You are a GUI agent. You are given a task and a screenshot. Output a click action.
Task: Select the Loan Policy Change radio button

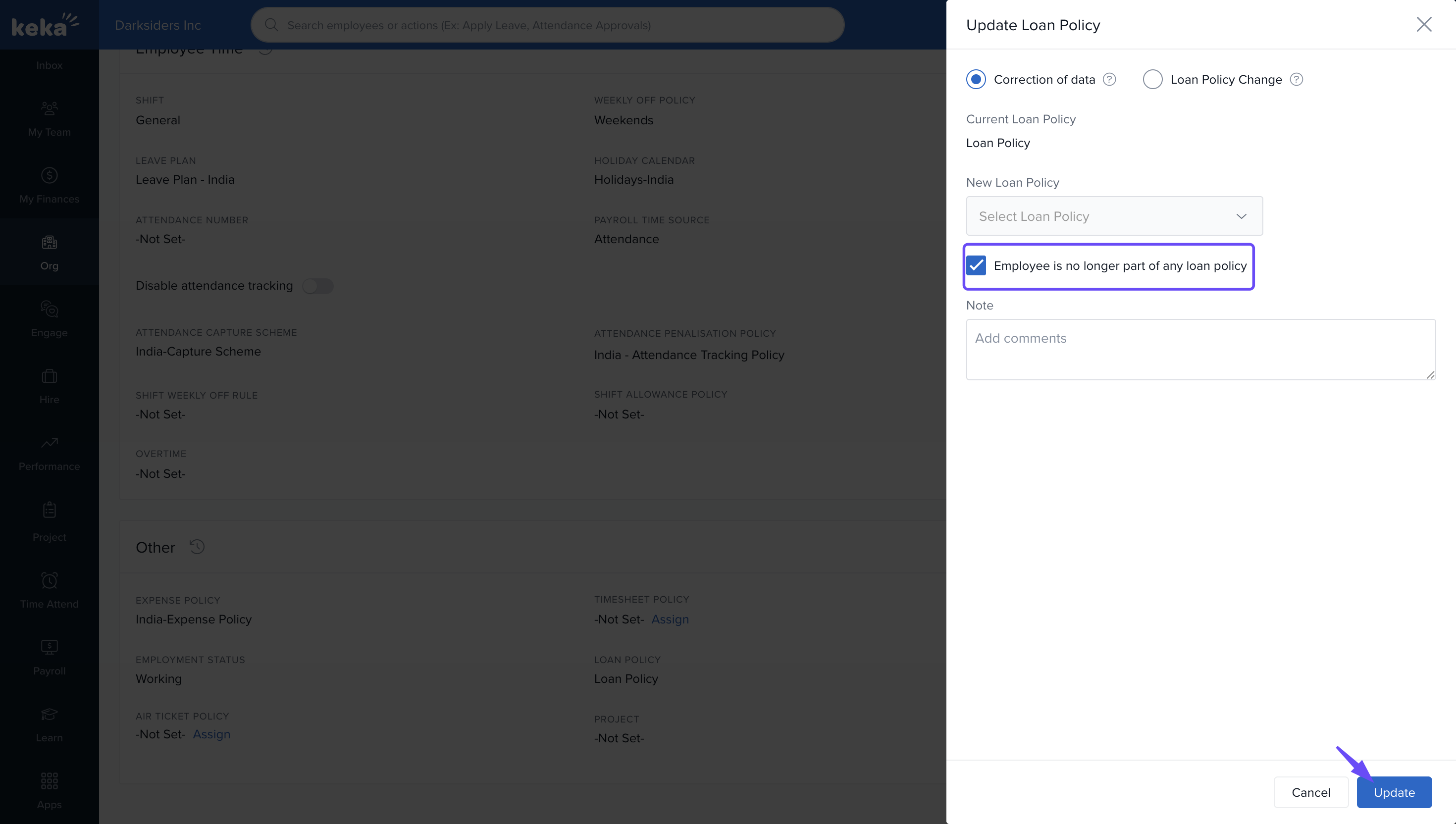tap(1152, 80)
